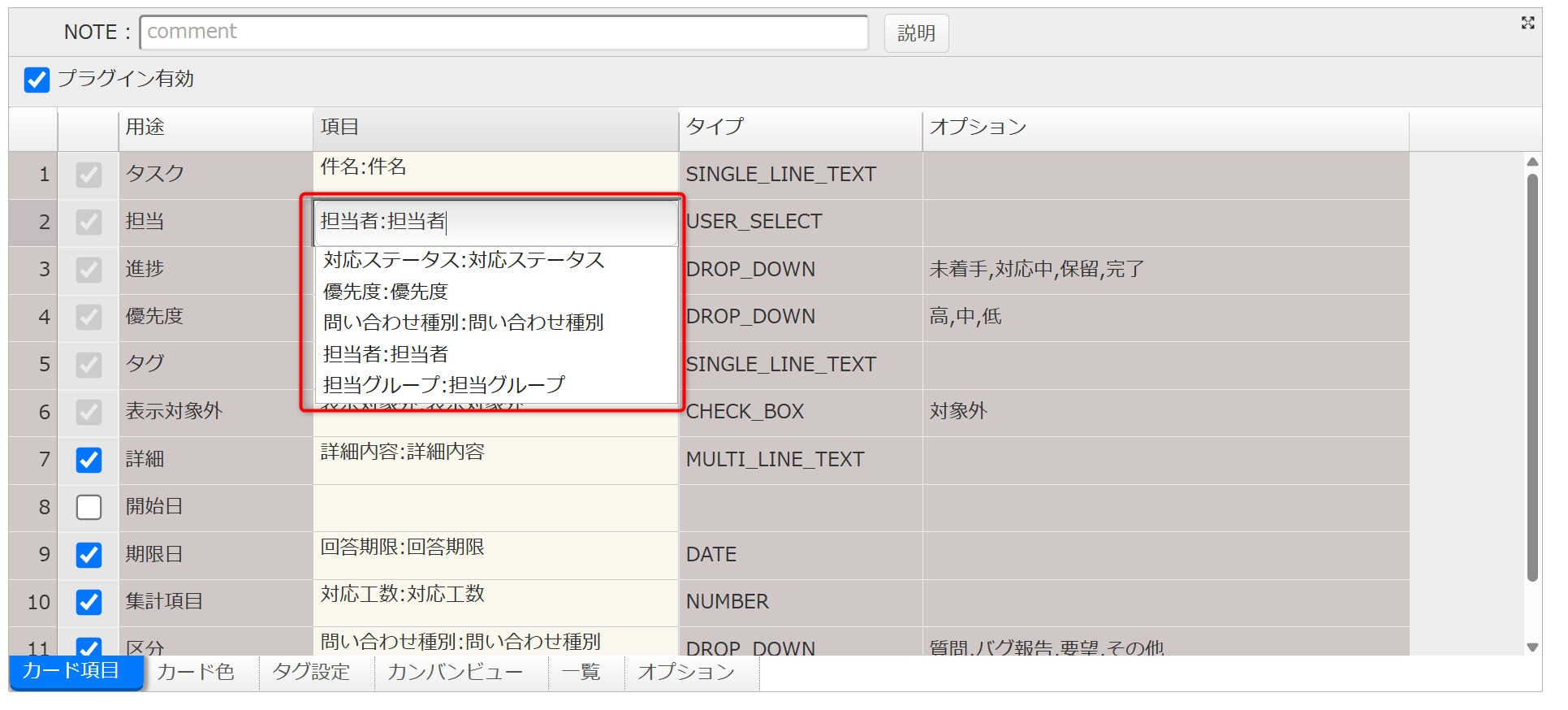Click the 進捗 usage cell
Viewport: 1568px width, 710px height.
(215, 270)
